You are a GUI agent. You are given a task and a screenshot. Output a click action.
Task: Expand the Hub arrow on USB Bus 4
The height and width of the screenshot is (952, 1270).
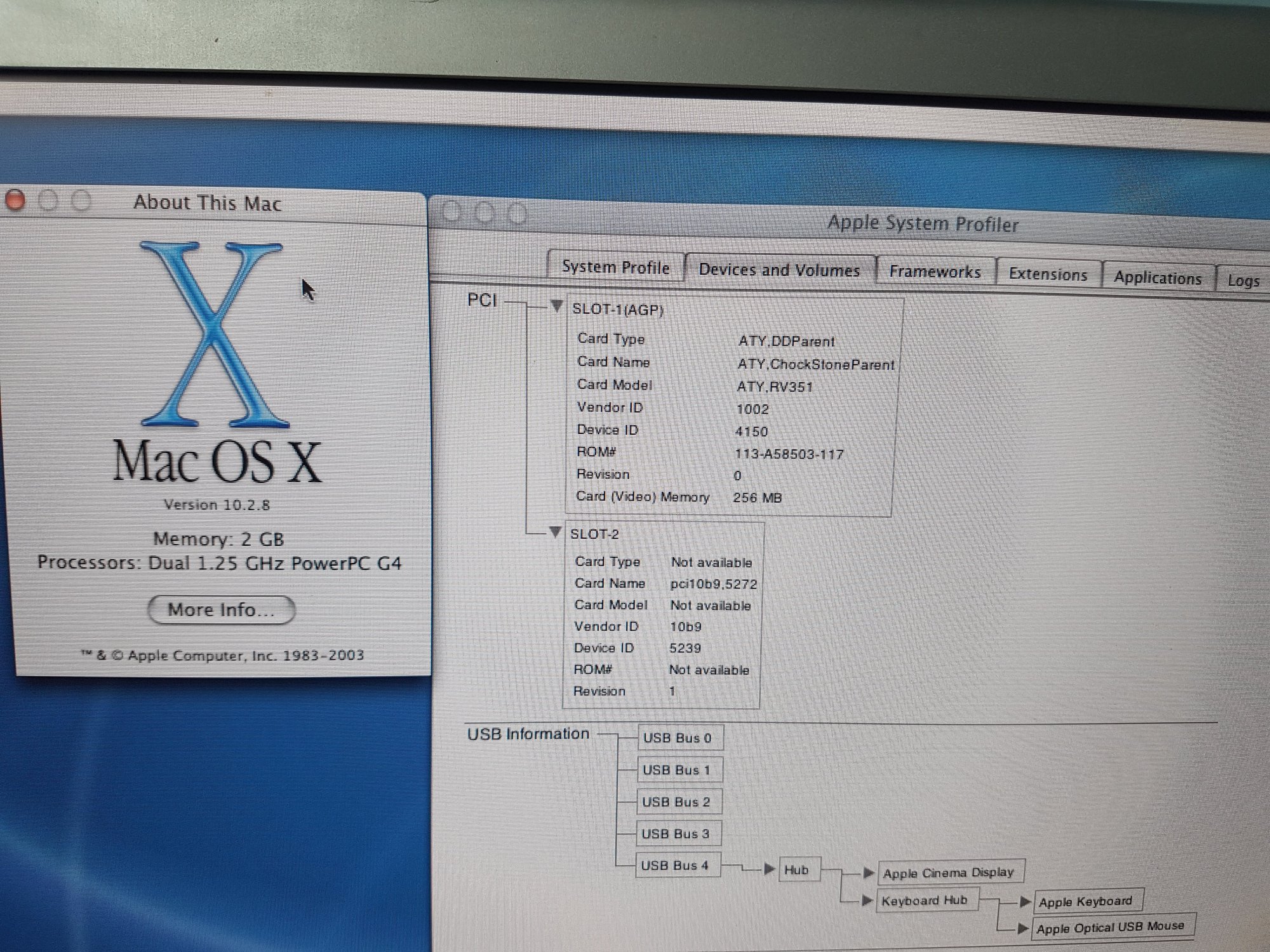coord(769,868)
